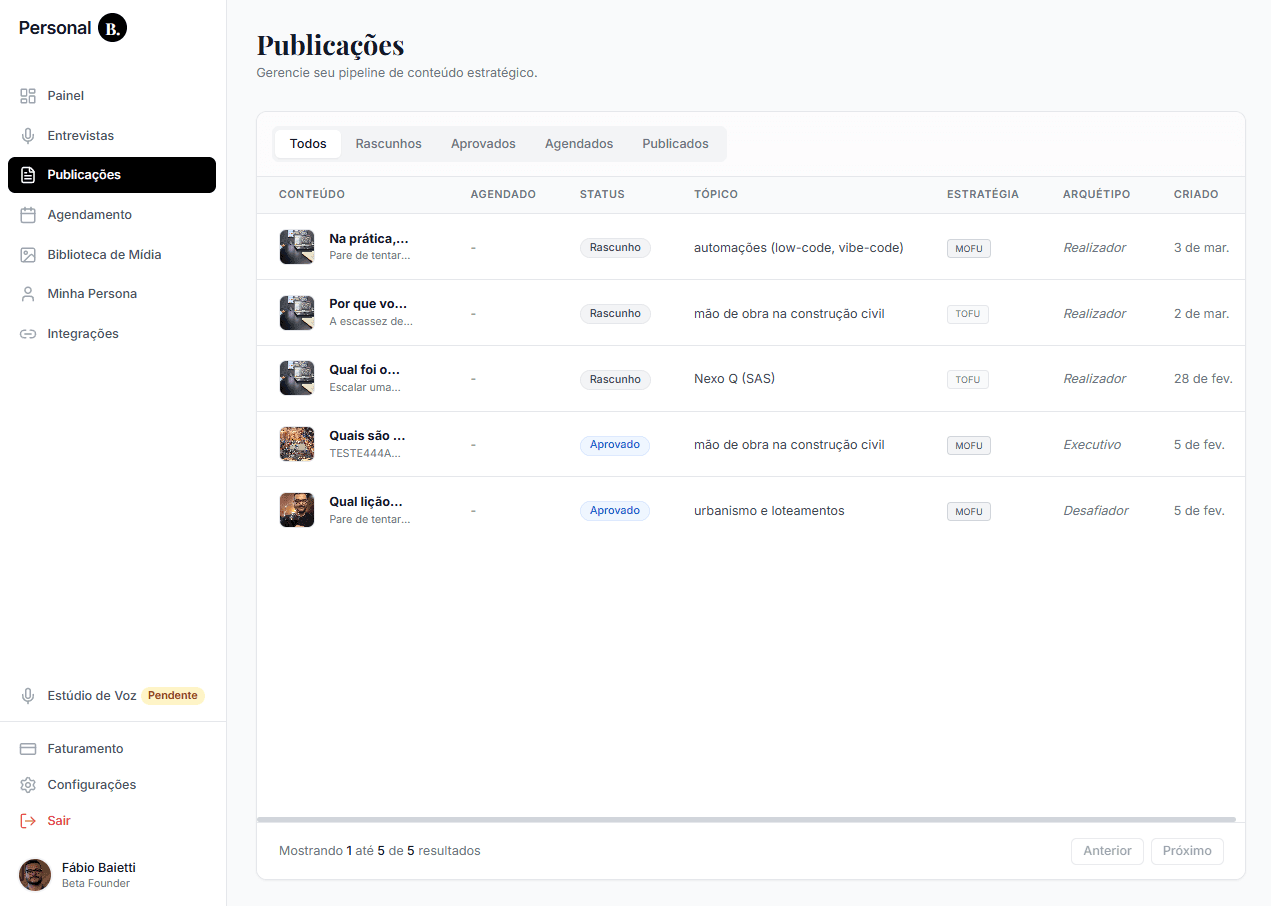Open Estúdio de Voz from sidebar
The image size is (1271, 906).
coord(91,696)
